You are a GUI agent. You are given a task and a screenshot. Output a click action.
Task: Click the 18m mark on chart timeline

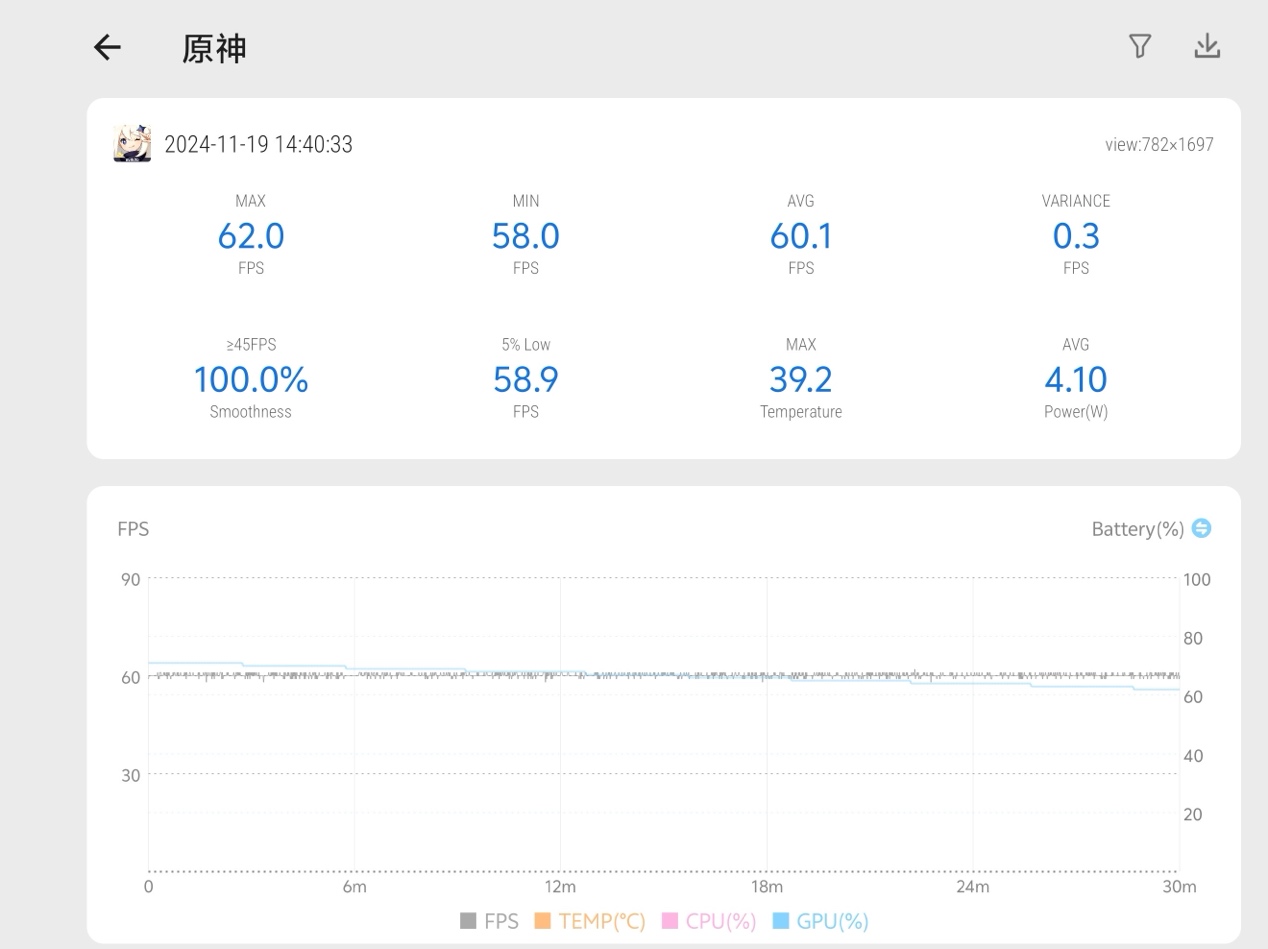[767, 887]
